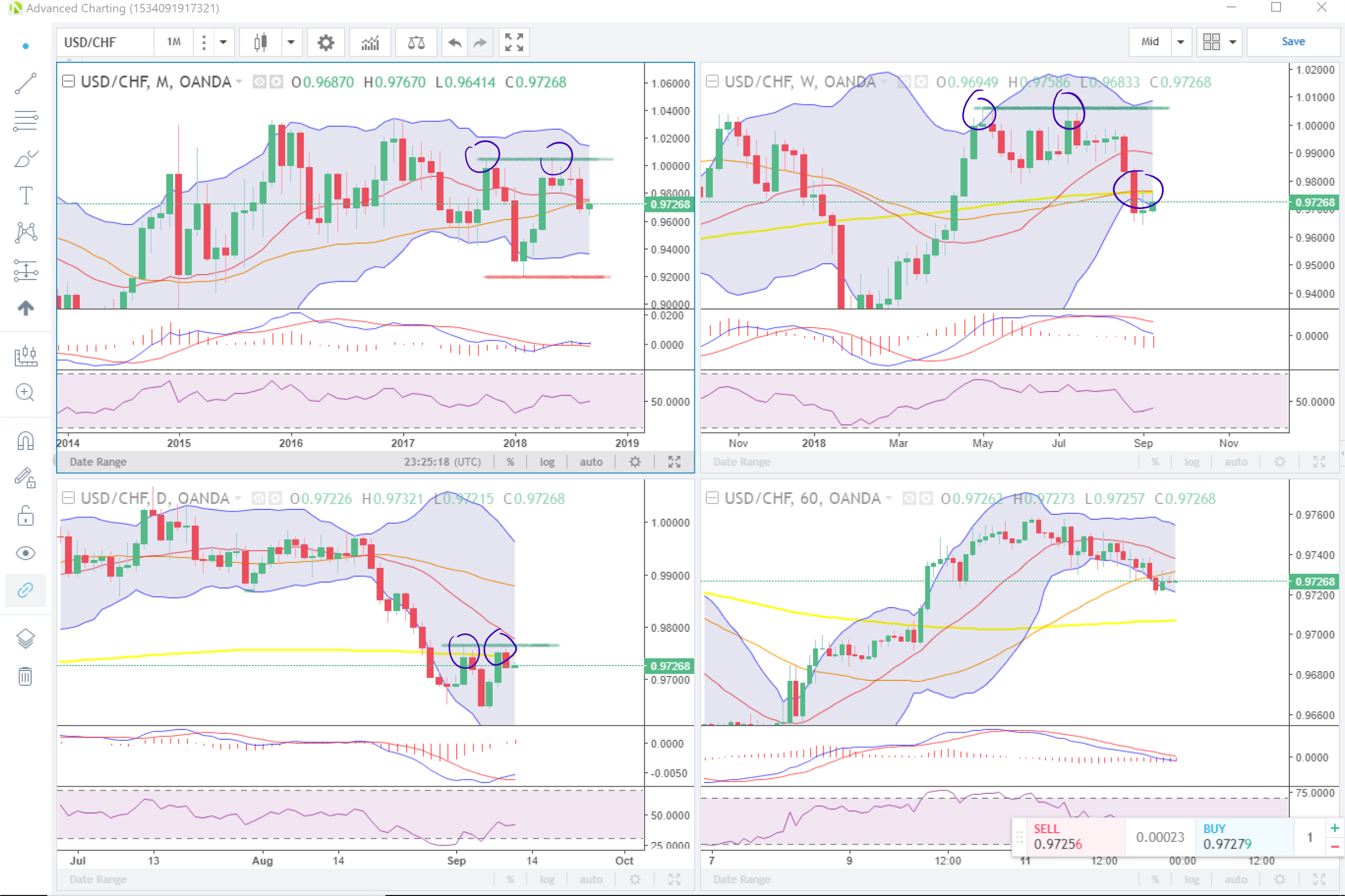Open chart settings gear in top toolbar
The image size is (1345, 896).
tap(326, 42)
